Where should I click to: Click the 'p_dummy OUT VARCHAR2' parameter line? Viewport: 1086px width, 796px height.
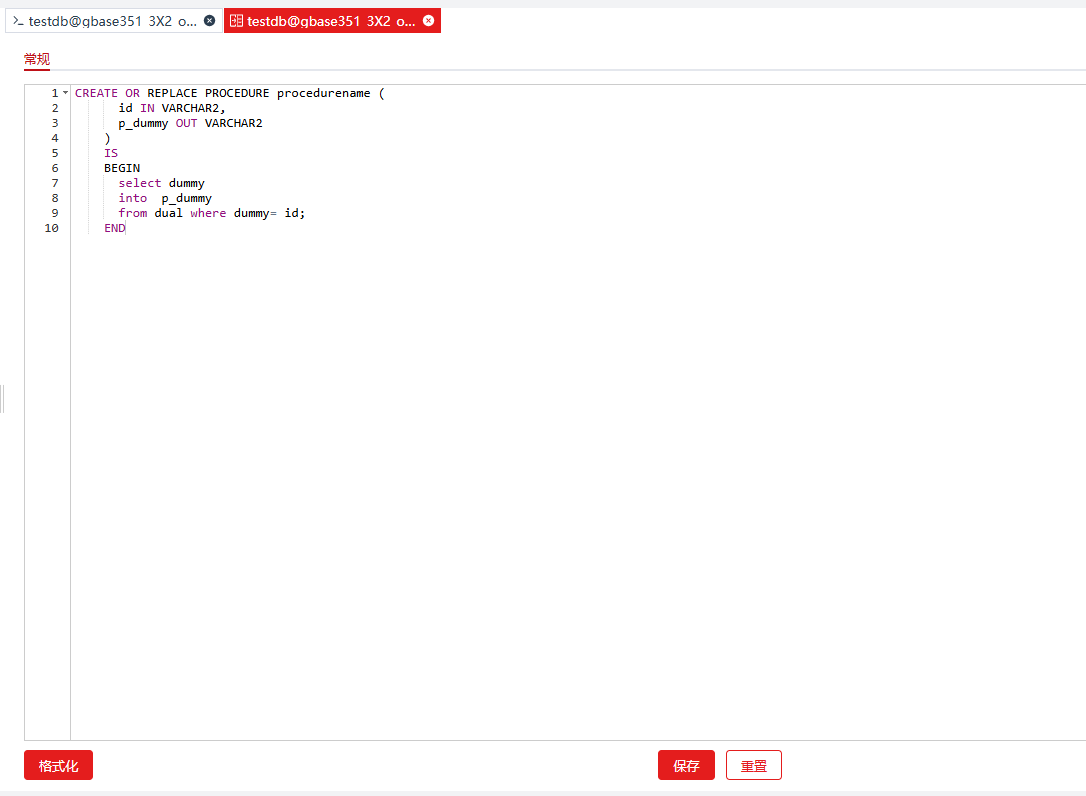190,123
